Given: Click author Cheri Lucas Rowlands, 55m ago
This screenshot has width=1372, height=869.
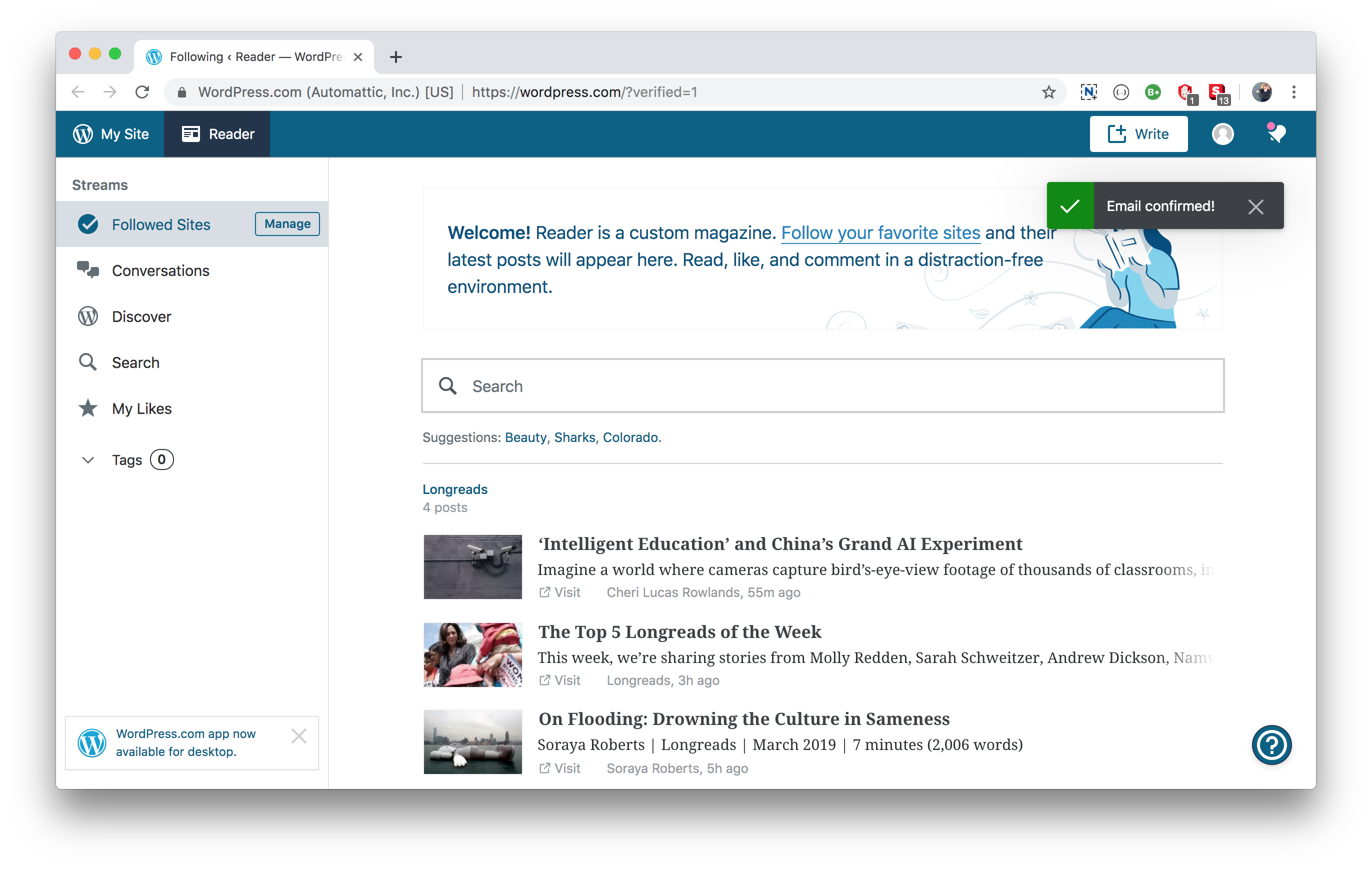Looking at the screenshot, I should click(703, 592).
